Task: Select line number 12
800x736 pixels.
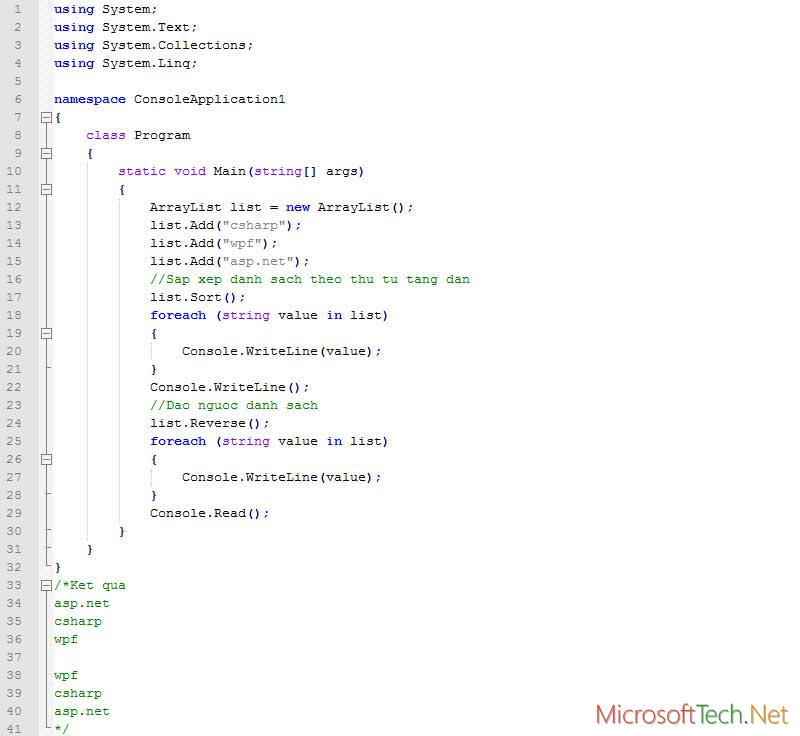Action: [x=16, y=207]
